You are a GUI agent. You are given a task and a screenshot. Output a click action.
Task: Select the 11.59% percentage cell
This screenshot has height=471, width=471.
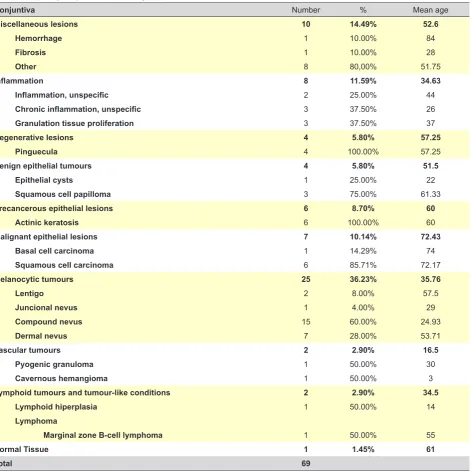tap(363, 81)
